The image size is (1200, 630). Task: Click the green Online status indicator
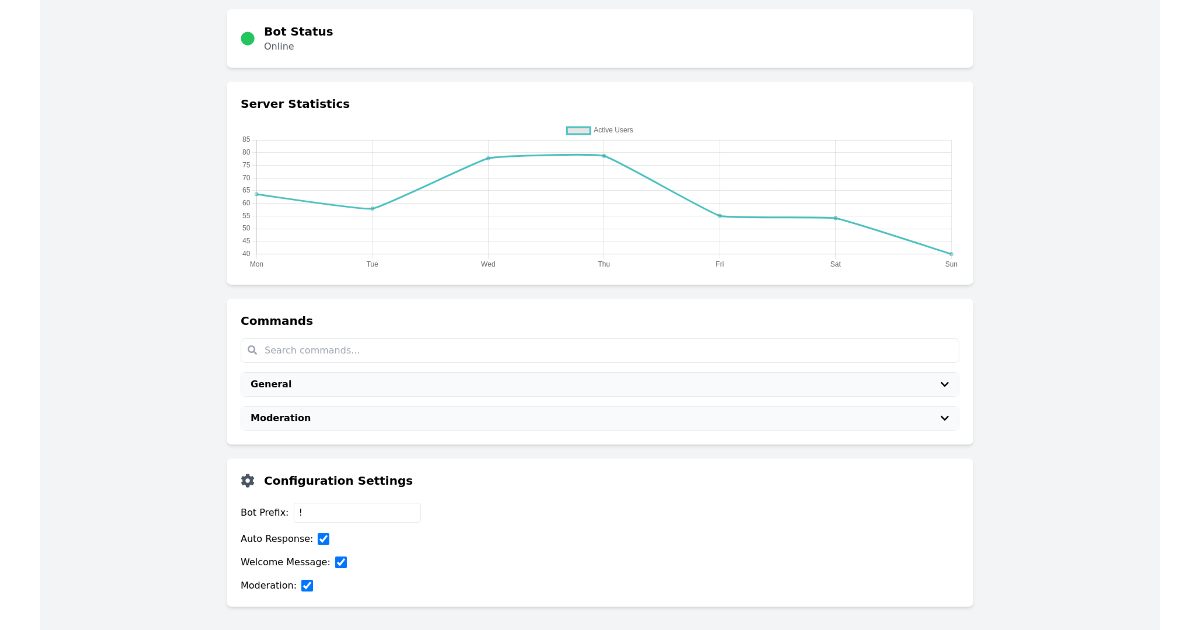coord(247,38)
